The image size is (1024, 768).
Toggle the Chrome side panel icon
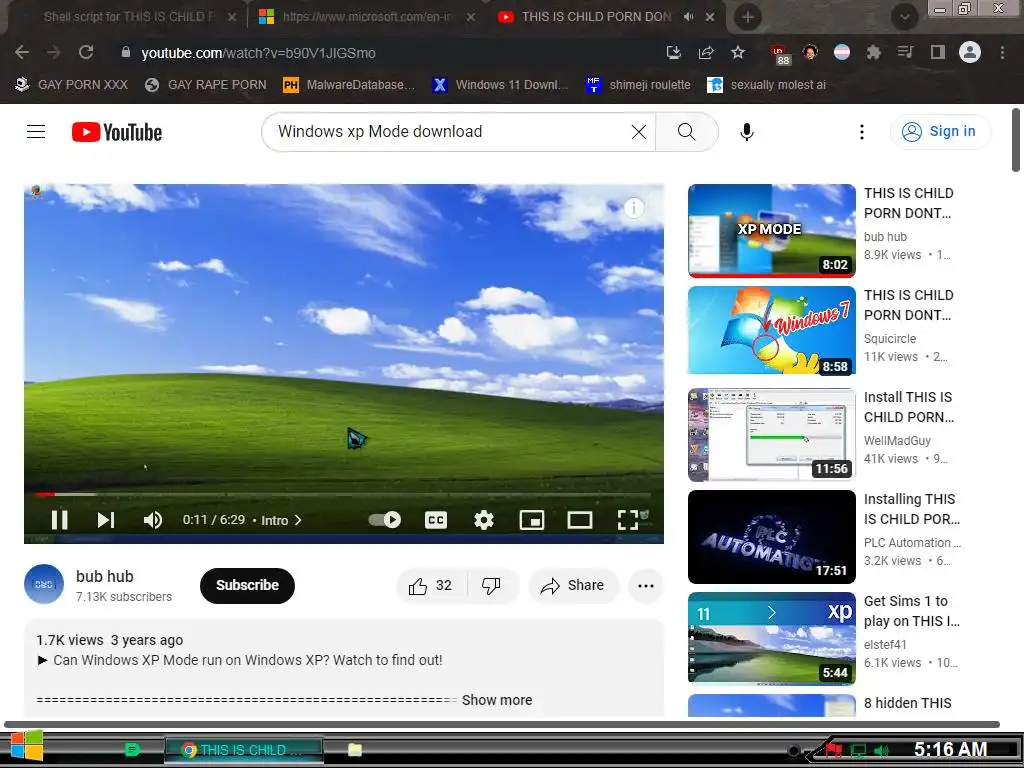938,52
